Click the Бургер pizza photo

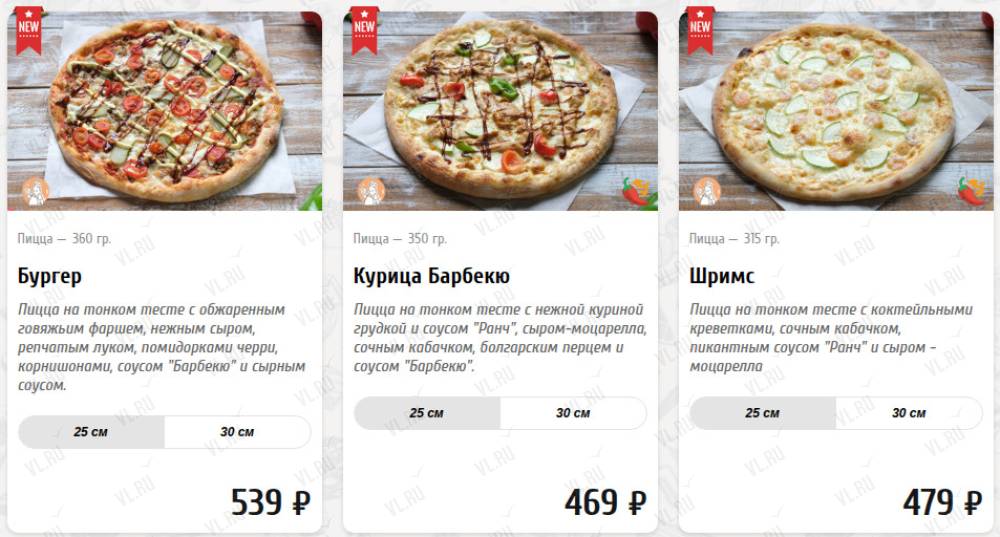(x=165, y=111)
